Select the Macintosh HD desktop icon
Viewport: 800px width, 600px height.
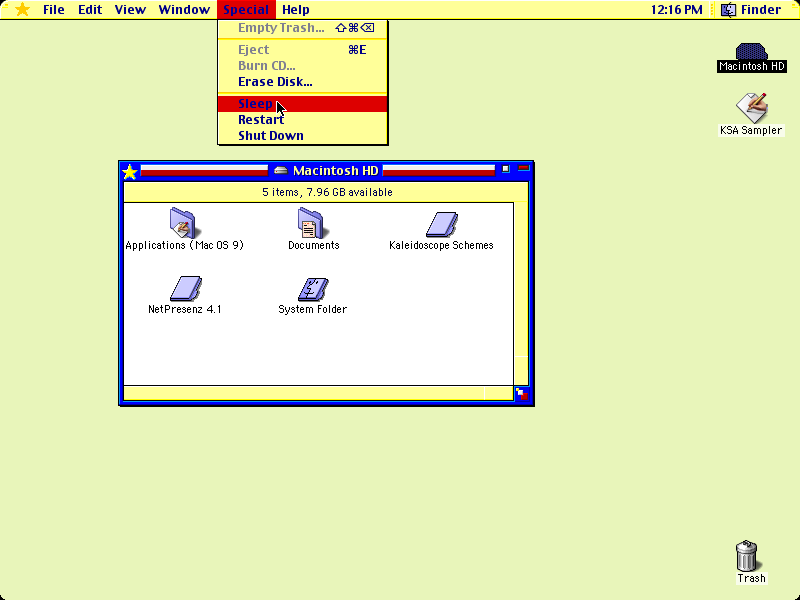coord(752,58)
